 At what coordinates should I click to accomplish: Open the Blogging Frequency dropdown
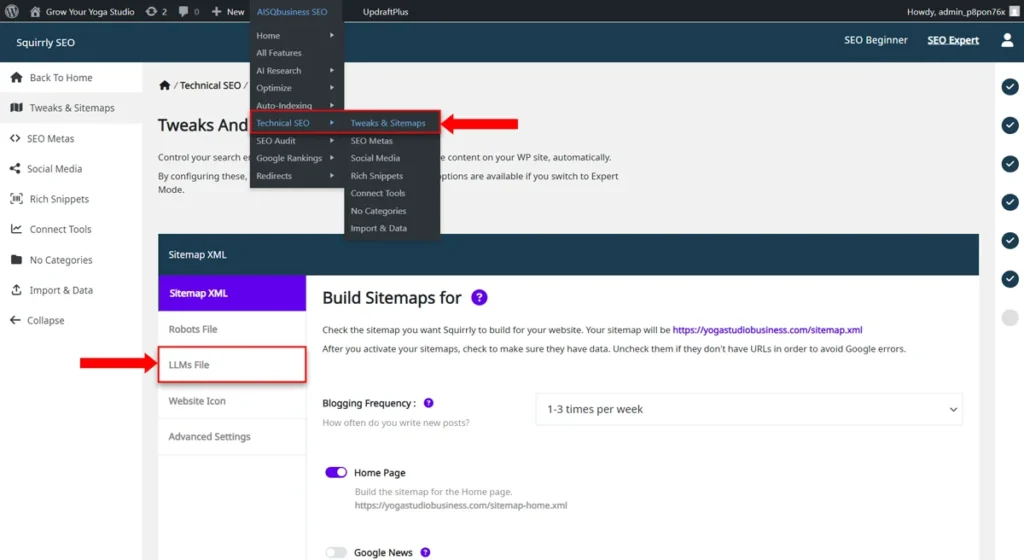pyautogui.click(x=748, y=409)
